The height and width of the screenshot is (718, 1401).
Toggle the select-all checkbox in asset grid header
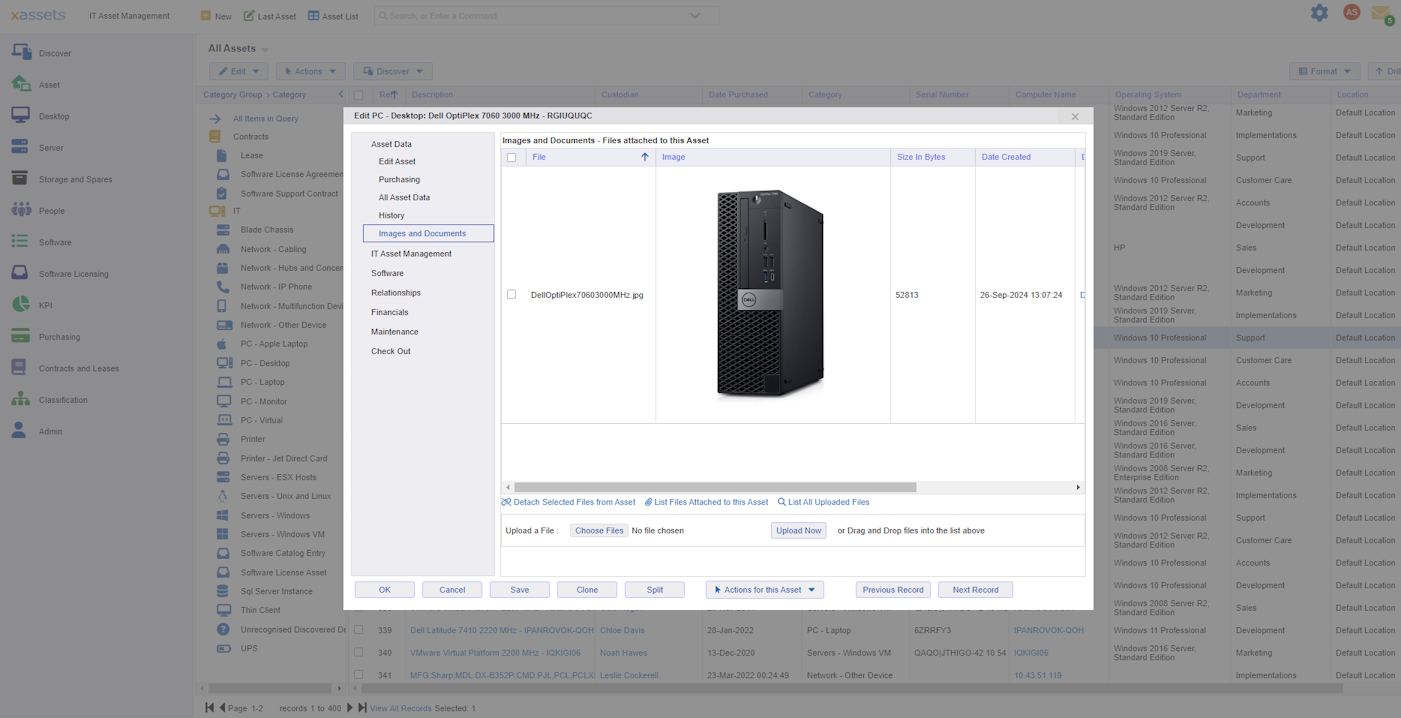359,95
